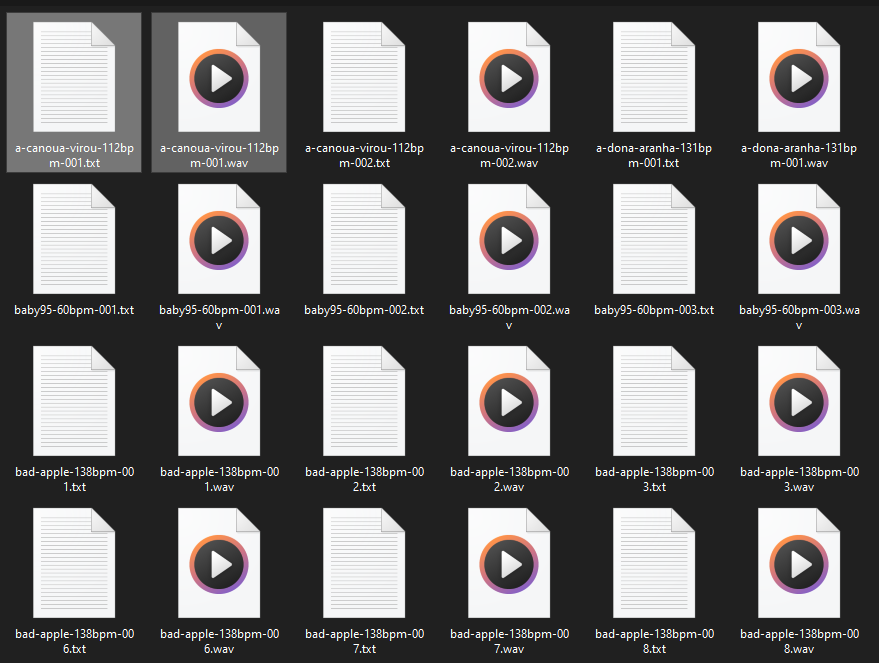Click bad-apple-138bpm-002.txt filename label
The height and width of the screenshot is (663, 879).
364,479
